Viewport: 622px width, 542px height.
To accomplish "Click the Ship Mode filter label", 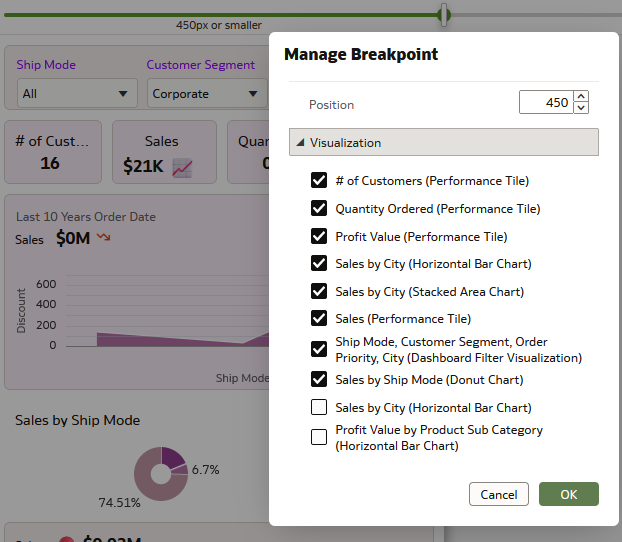I will 46,65.
